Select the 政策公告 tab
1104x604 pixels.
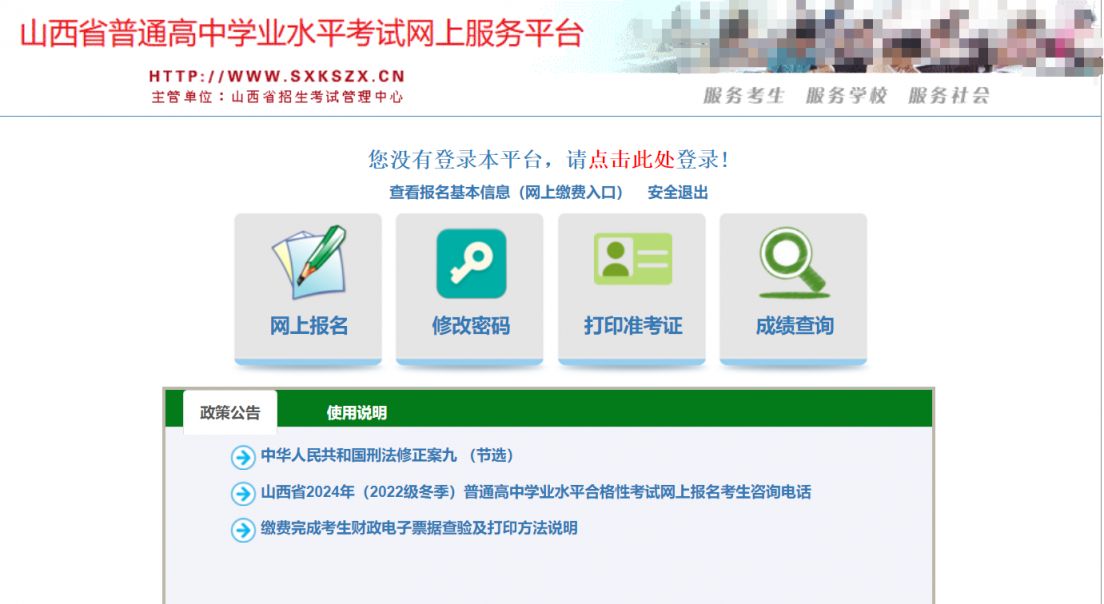click(x=230, y=412)
